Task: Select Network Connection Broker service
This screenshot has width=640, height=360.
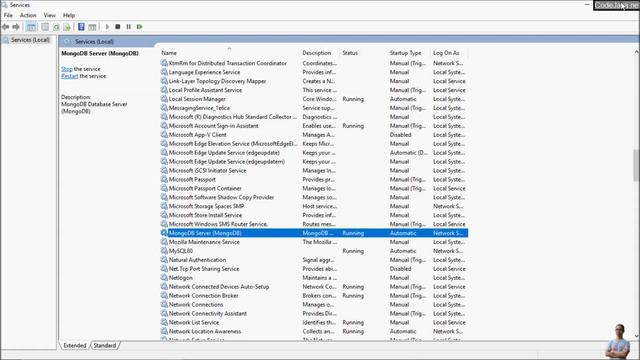Action: (x=314, y=296)
